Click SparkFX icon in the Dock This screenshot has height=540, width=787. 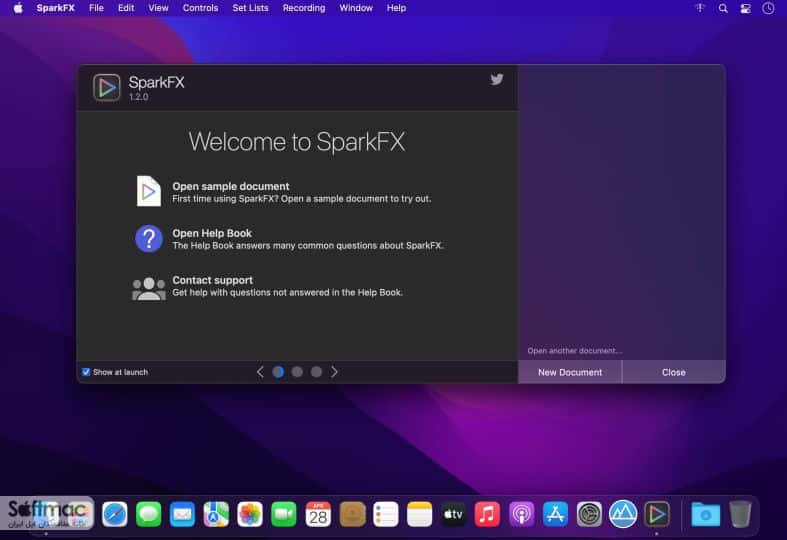click(x=657, y=514)
